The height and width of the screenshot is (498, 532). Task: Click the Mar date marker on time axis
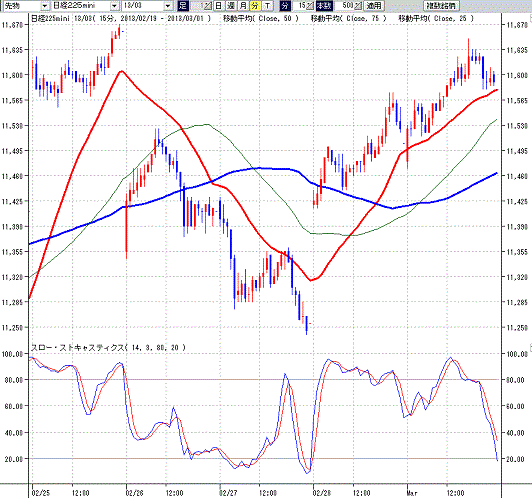click(x=412, y=493)
